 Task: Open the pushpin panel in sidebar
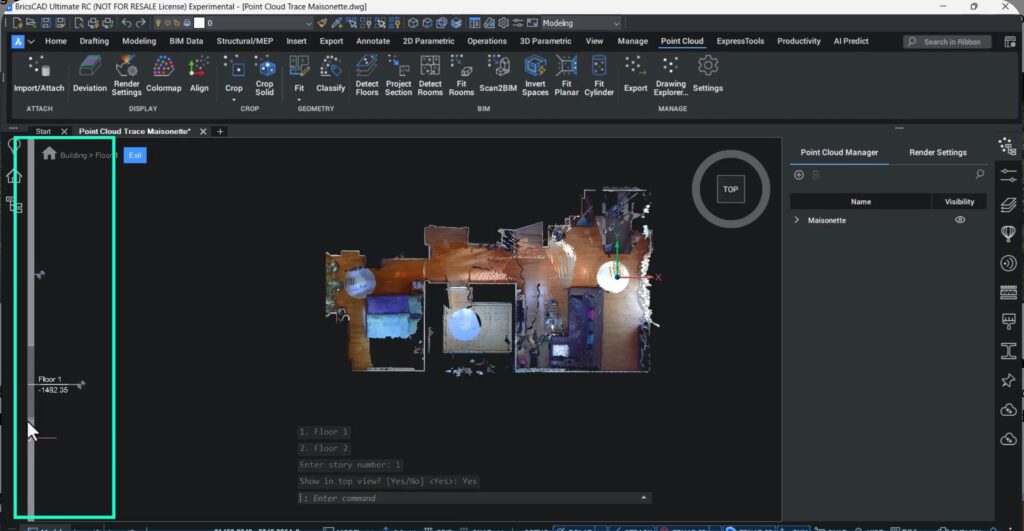pos(1008,380)
